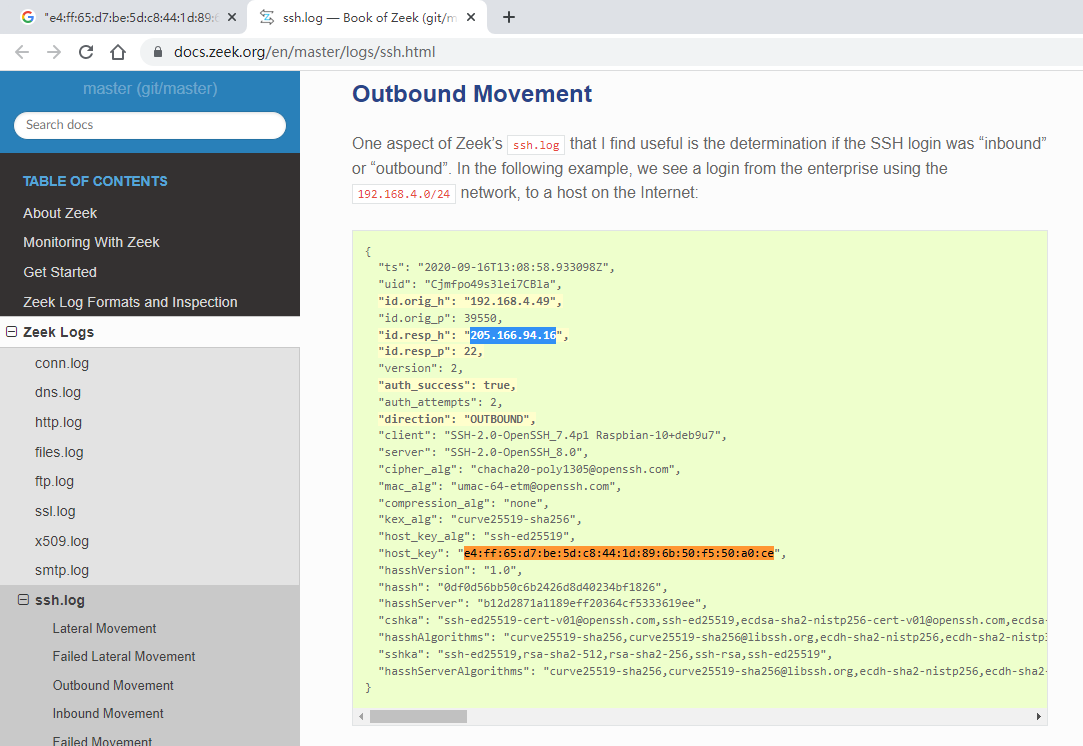Image resolution: width=1083 pixels, height=746 pixels.
Task: Open Zeek Log Formats and Inspection
Action: (x=130, y=302)
